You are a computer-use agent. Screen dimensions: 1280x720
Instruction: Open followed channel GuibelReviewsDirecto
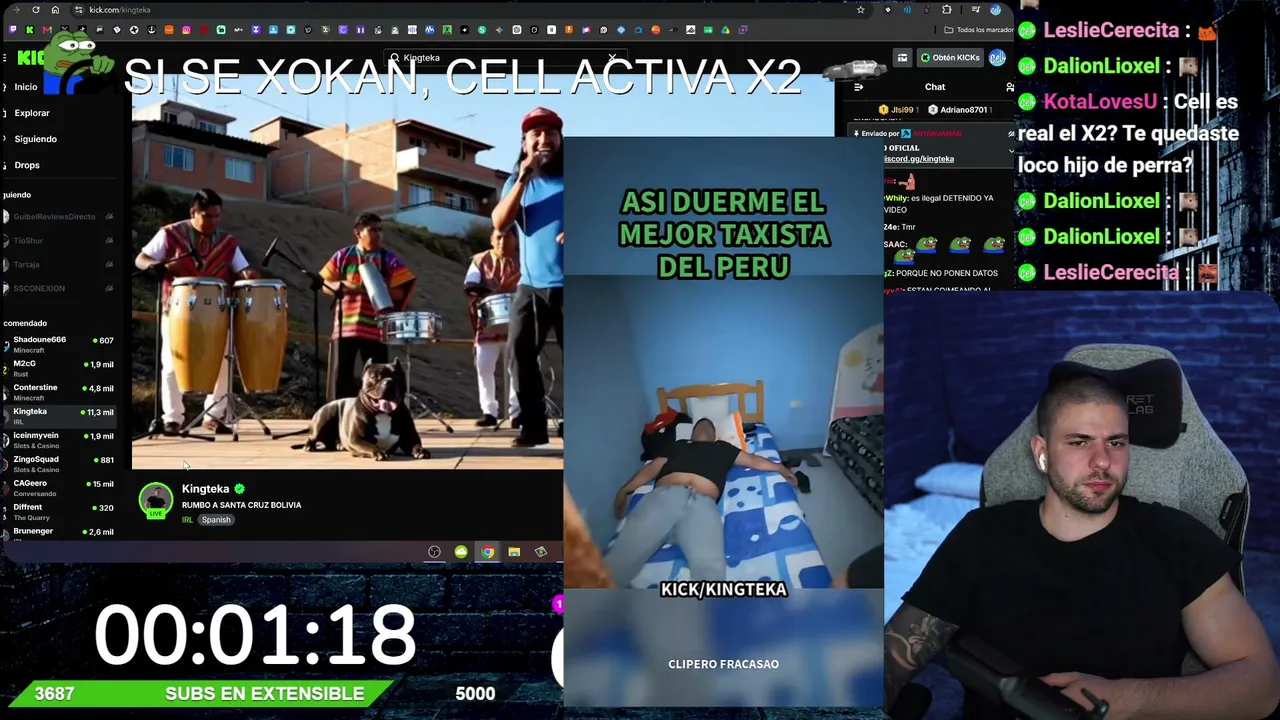[59, 217]
